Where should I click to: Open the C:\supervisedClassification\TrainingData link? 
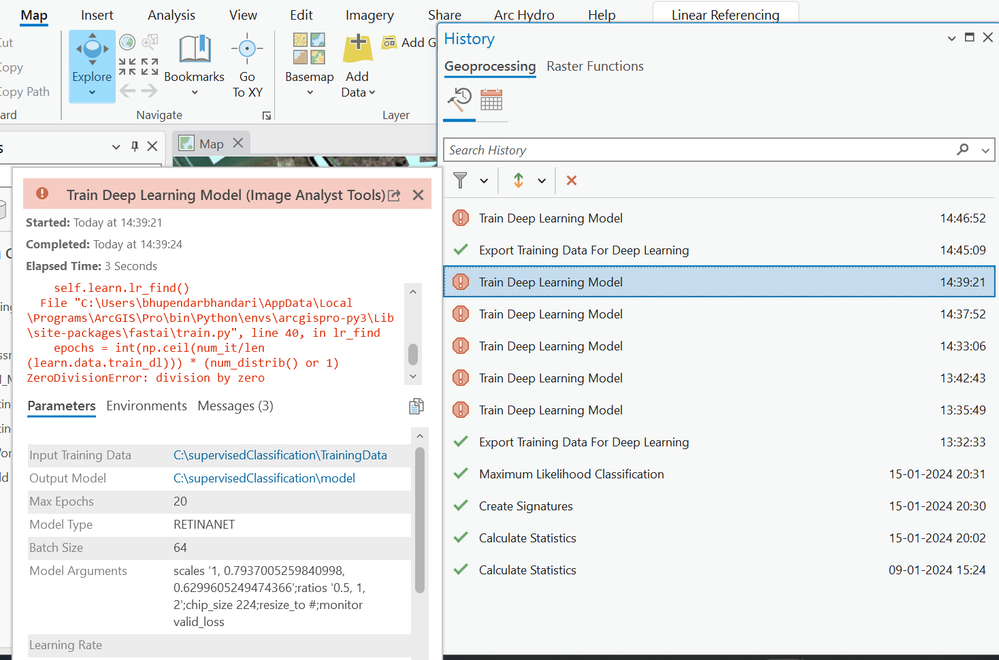coord(280,455)
